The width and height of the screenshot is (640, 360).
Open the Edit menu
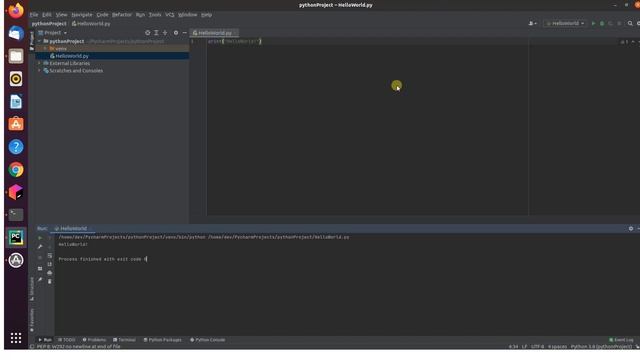point(47,15)
